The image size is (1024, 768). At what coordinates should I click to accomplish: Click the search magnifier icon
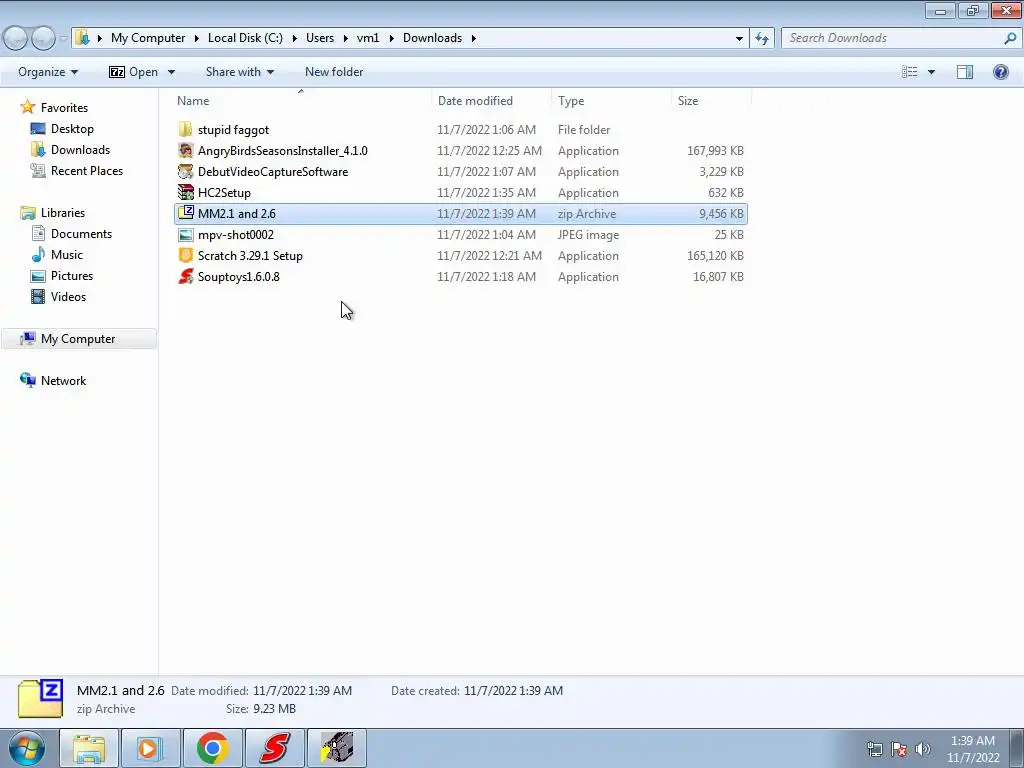[1010, 38]
